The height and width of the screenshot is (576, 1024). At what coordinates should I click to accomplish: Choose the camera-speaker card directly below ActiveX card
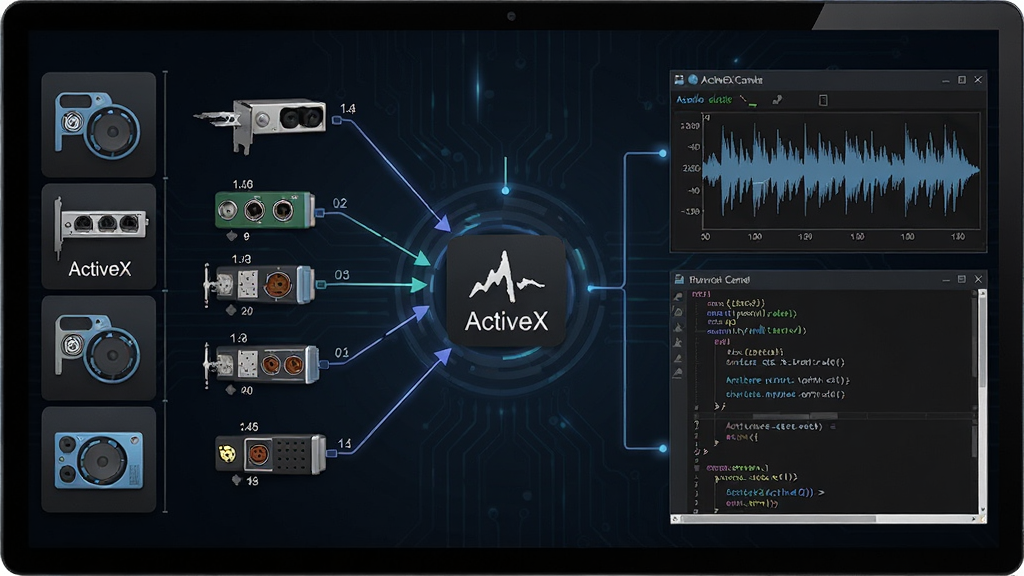[99, 347]
